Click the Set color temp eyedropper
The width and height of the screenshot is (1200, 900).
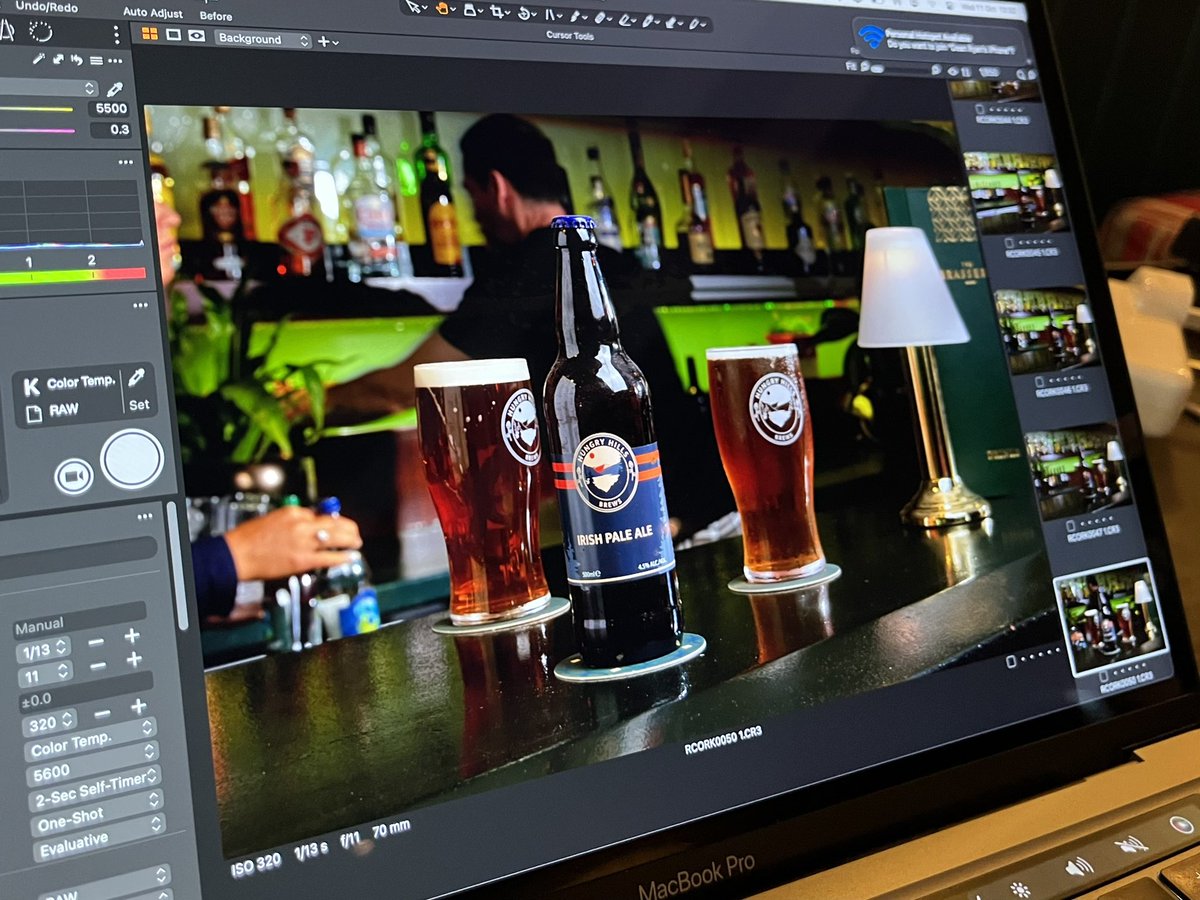tap(137, 377)
